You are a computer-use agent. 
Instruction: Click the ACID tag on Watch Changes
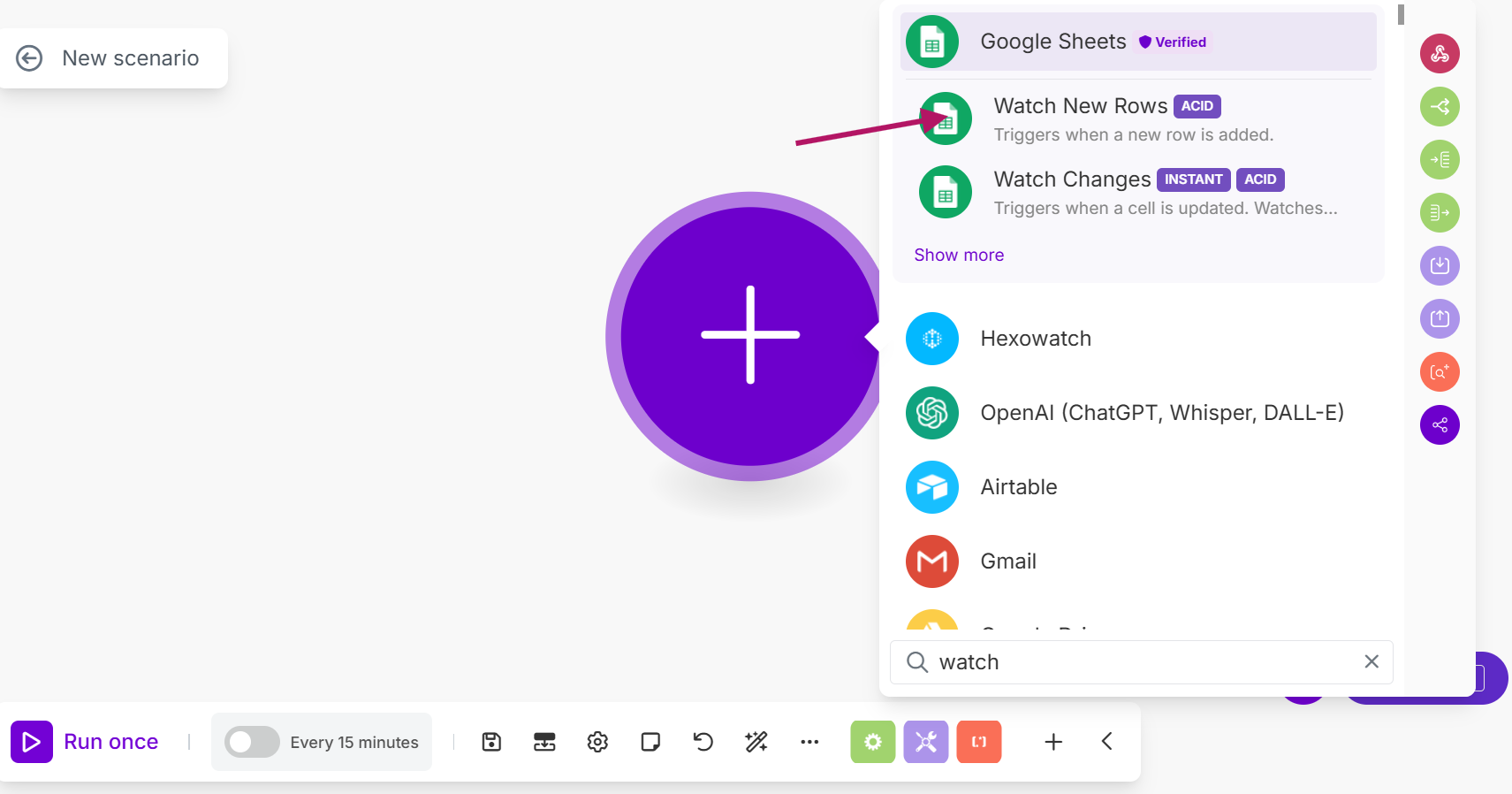click(1260, 179)
